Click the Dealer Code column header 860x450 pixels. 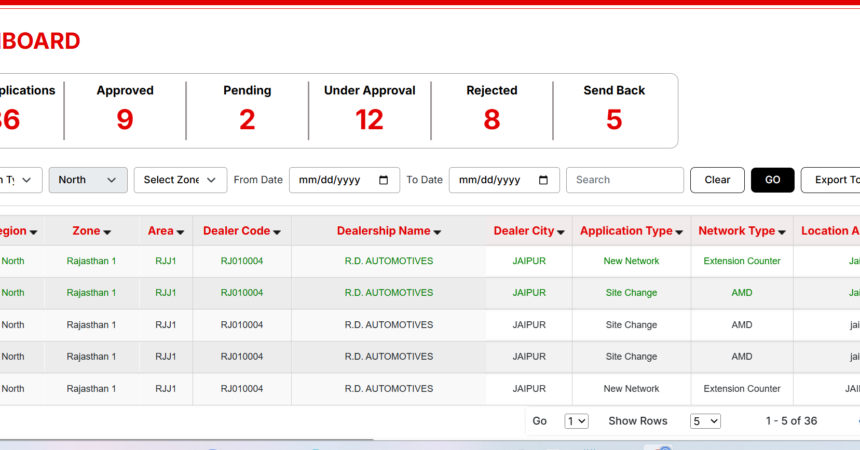[x=242, y=231]
